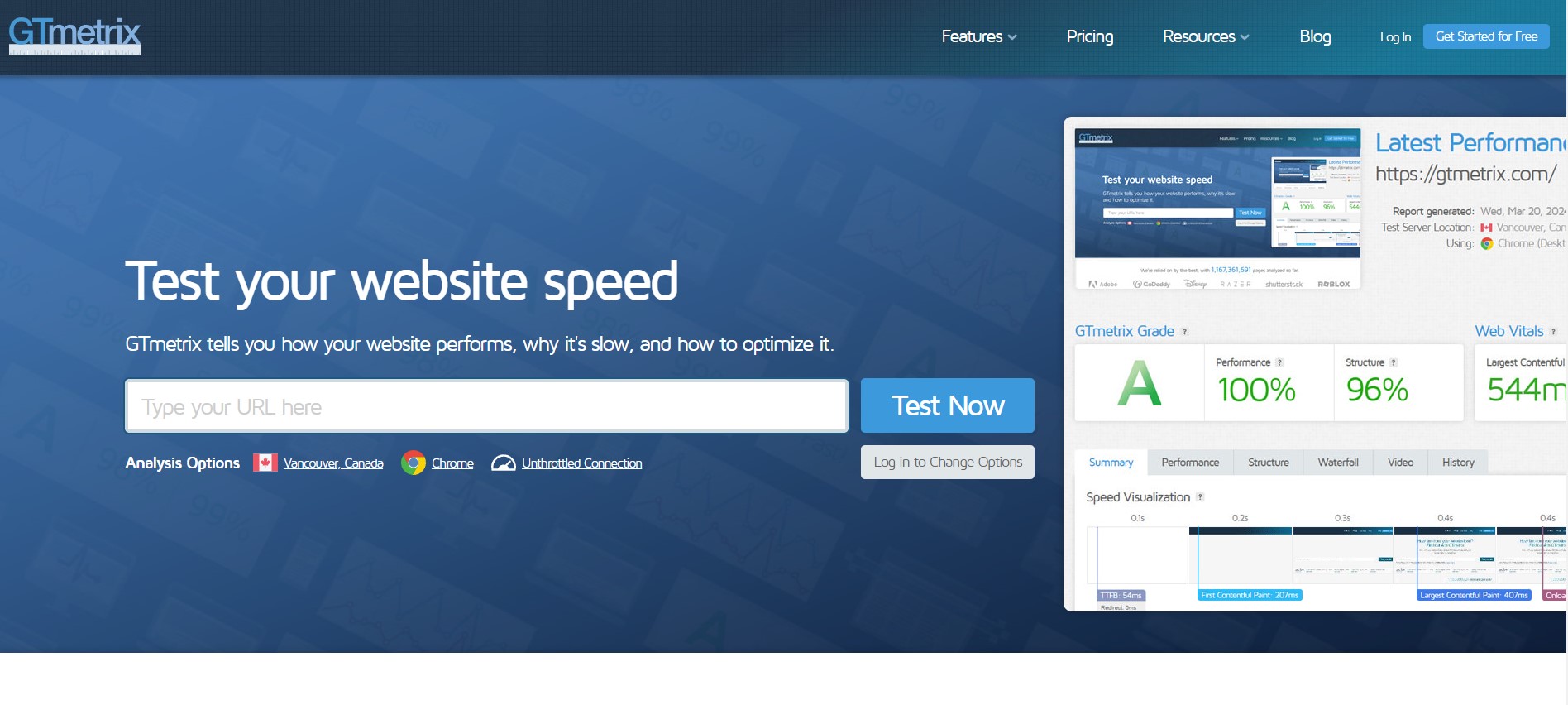Viewport: 1568px width, 705px height.
Task: Switch to the Waterfall tab
Action: click(1337, 463)
